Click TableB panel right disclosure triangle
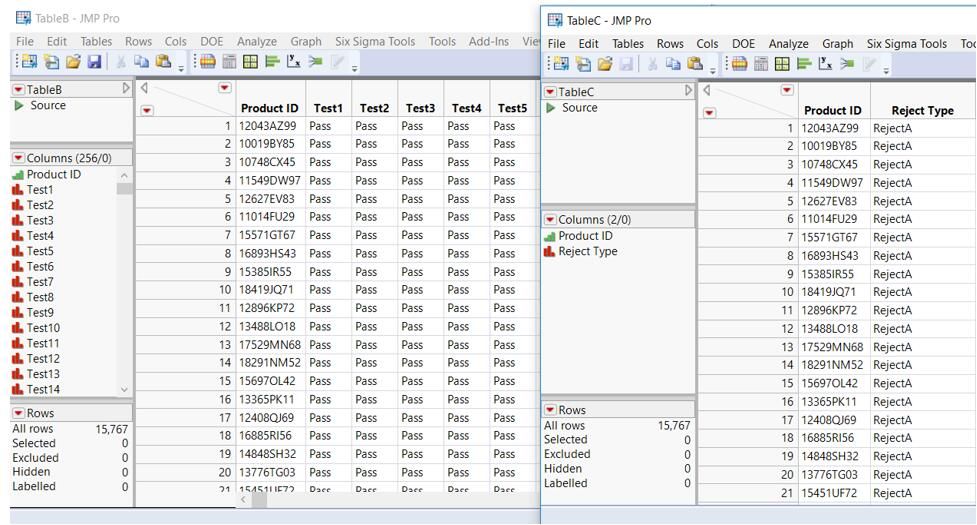977x525 pixels. coord(126,89)
